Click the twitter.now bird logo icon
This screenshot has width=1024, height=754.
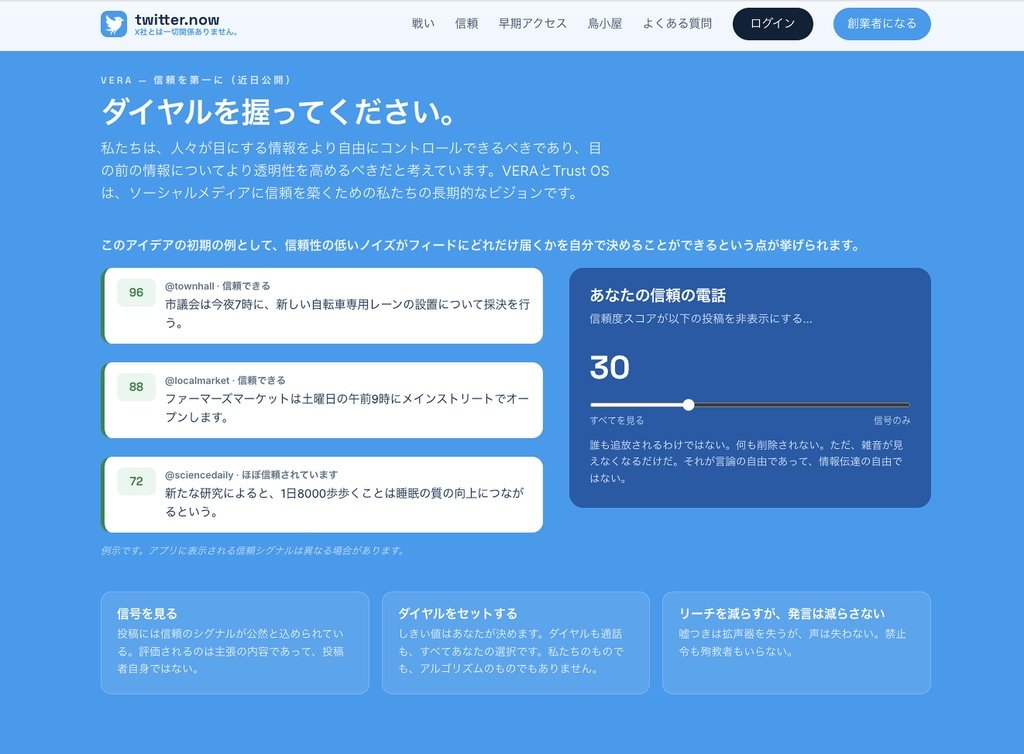coord(114,24)
